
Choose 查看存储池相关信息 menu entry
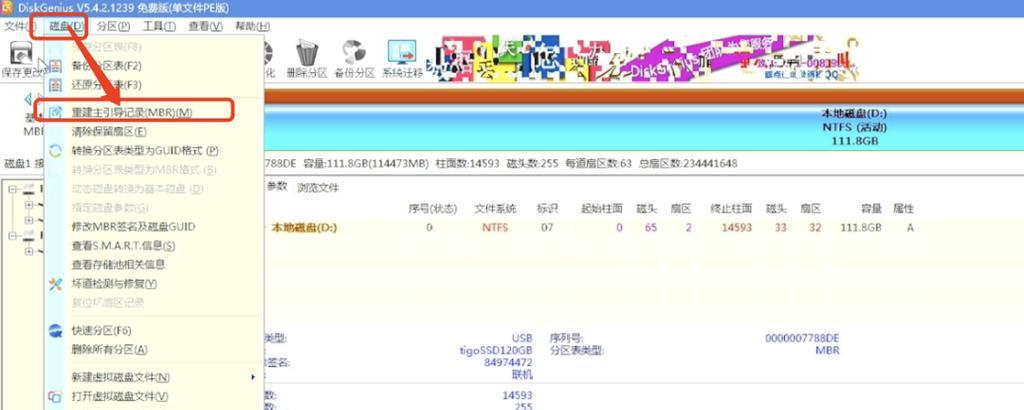(x=118, y=264)
